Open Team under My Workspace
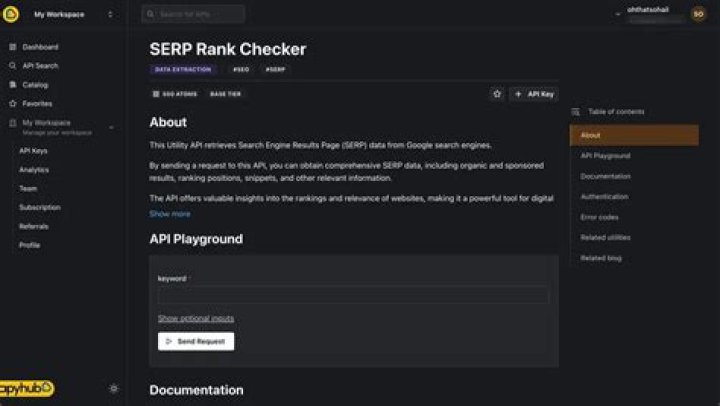The image size is (720, 406). [x=28, y=188]
